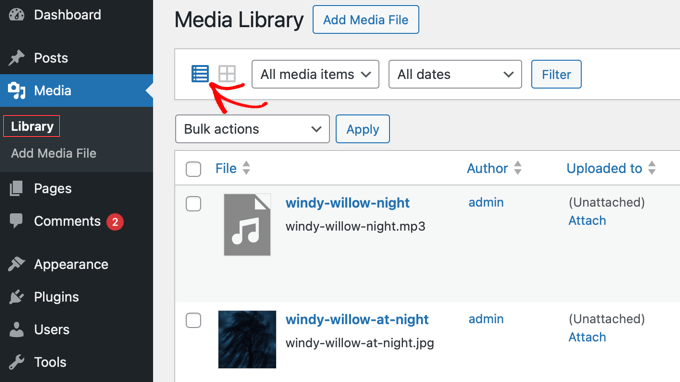680x382 pixels.
Task: Open the All media items dropdown
Action: click(315, 74)
